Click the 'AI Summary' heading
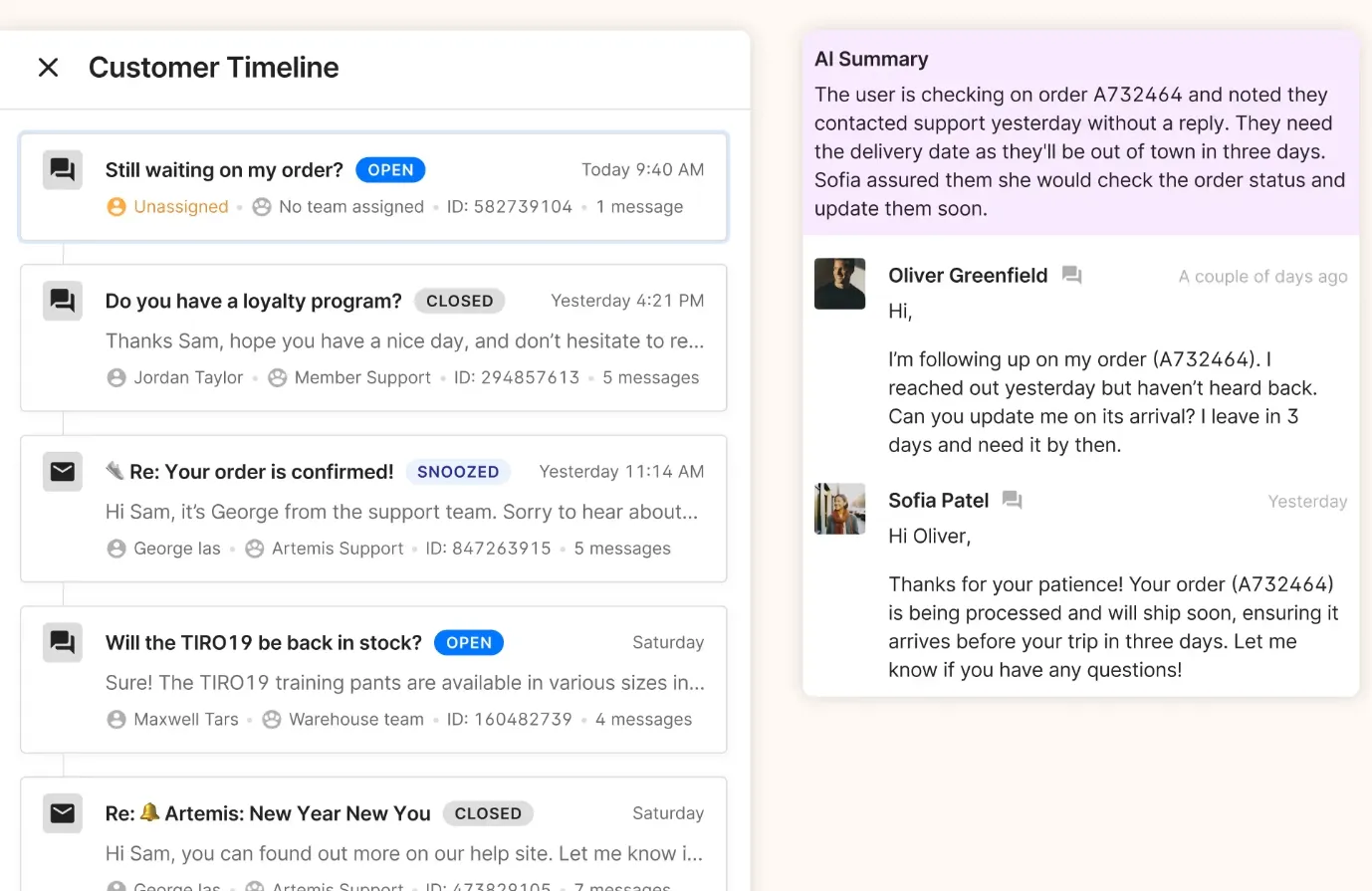1372x891 pixels. [871, 59]
